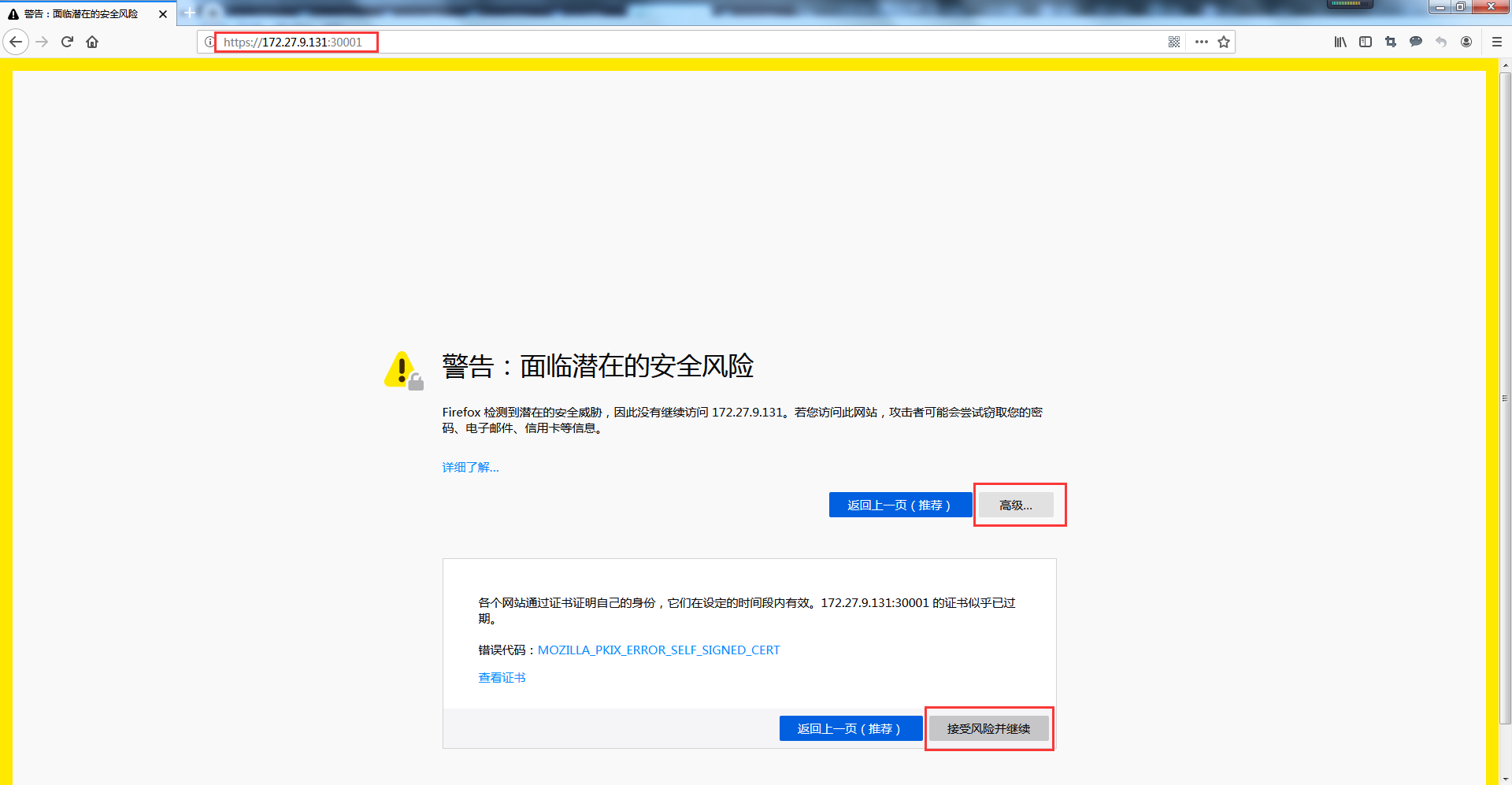Click the site information icon in address bar
The image size is (1512, 785).
(x=210, y=42)
